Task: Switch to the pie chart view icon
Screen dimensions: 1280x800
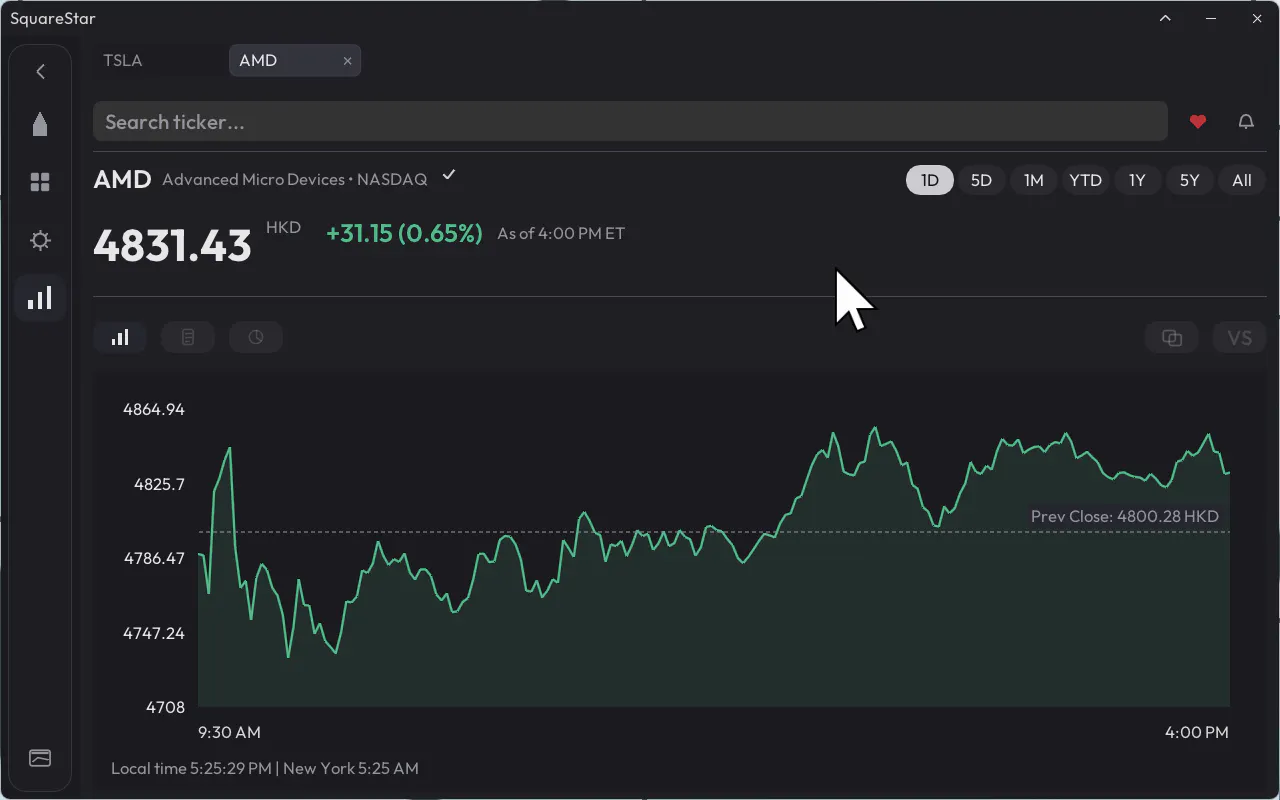Action: pyautogui.click(x=256, y=338)
